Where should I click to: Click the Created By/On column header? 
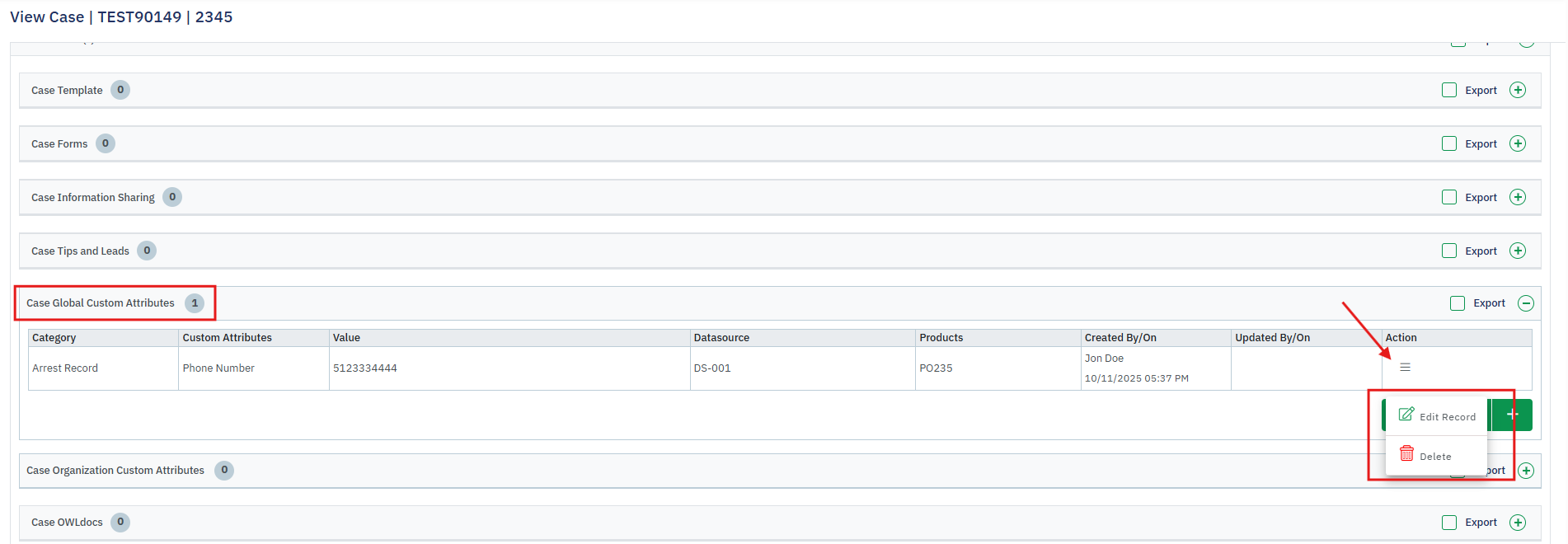click(1120, 338)
